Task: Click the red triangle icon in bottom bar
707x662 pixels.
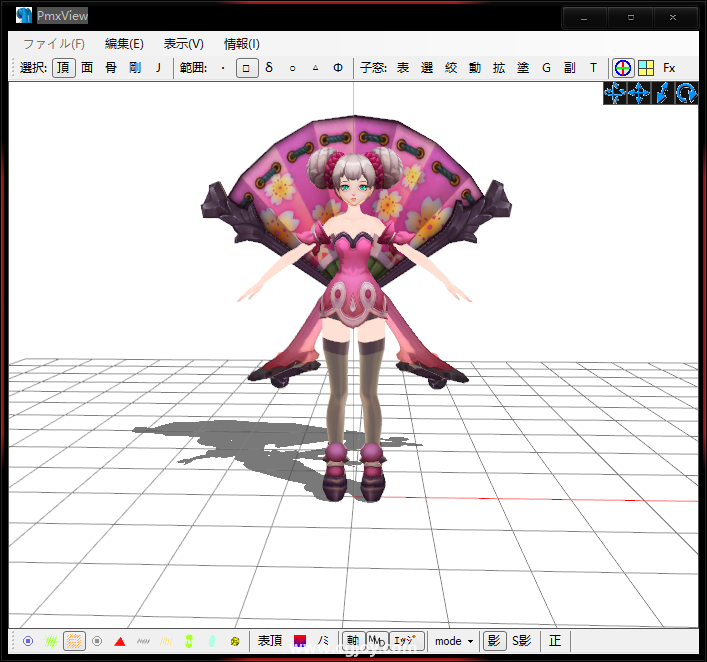Action: (x=120, y=641)
